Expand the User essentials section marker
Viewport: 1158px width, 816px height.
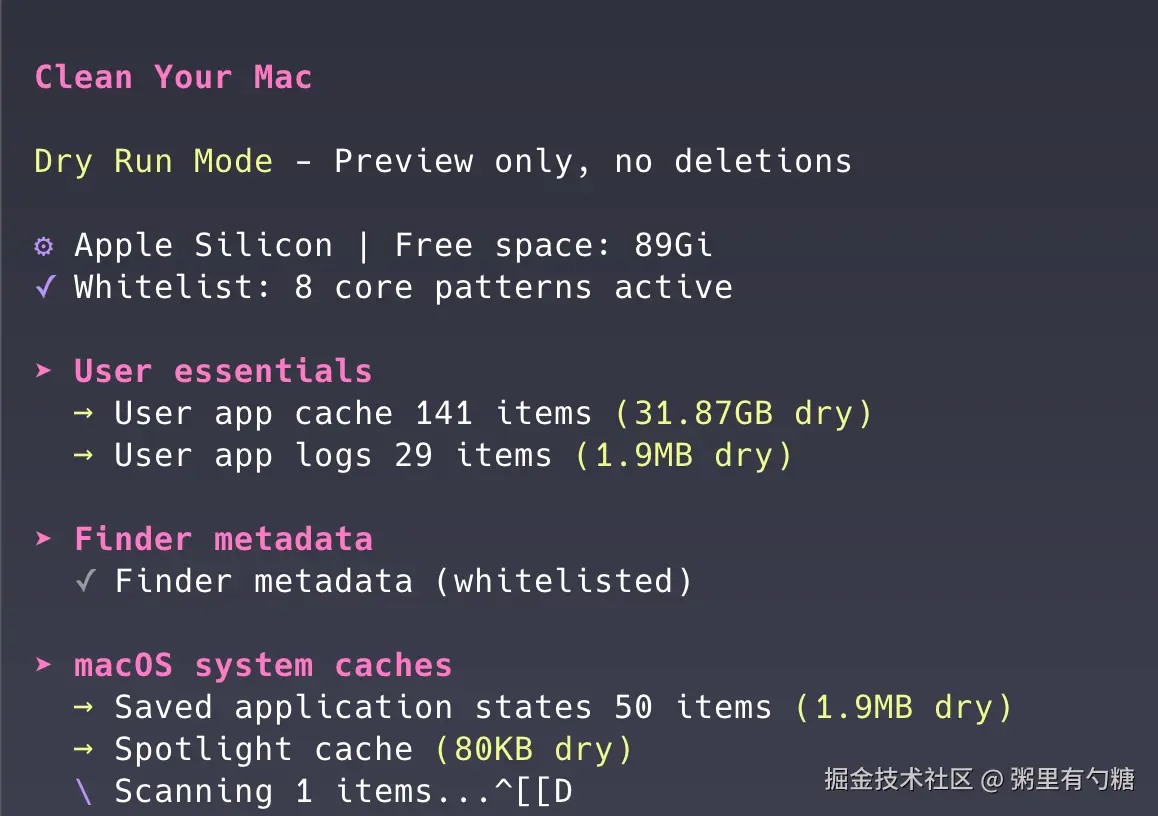pyautogui.click(x=44, y=371)
